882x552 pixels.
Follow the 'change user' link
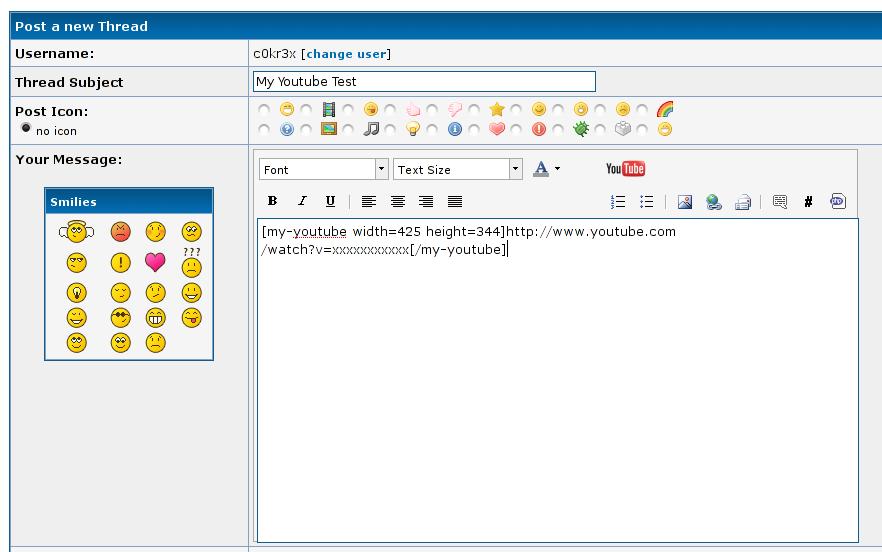(x=346, y=54)
